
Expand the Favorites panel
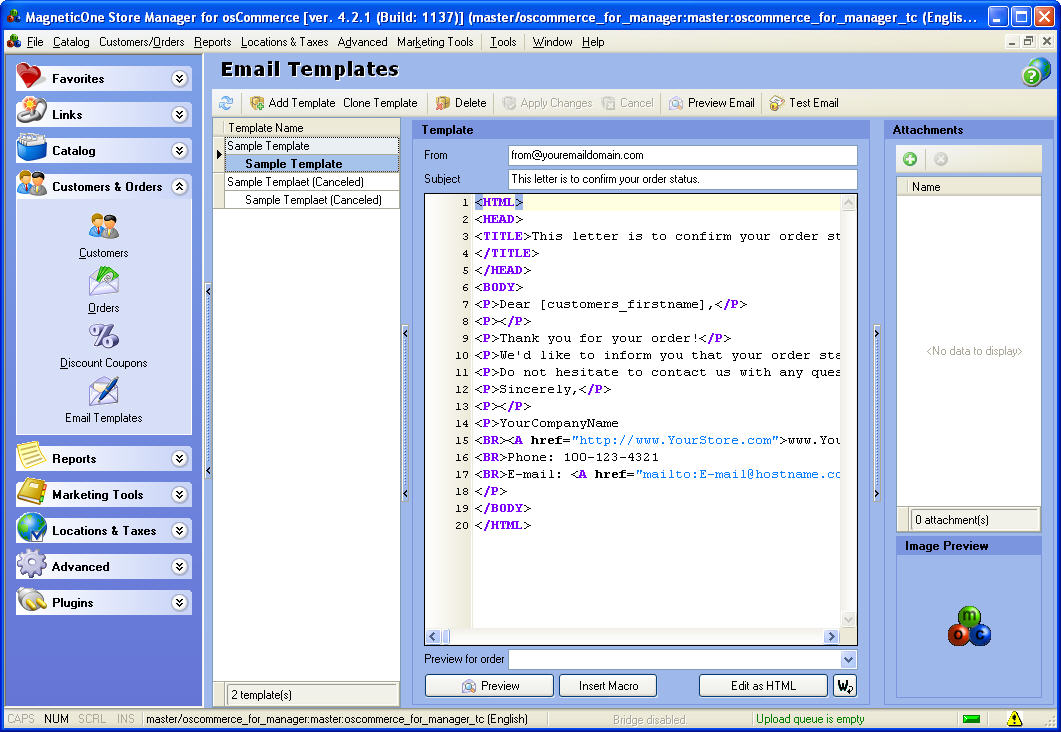tap(179, 78)
